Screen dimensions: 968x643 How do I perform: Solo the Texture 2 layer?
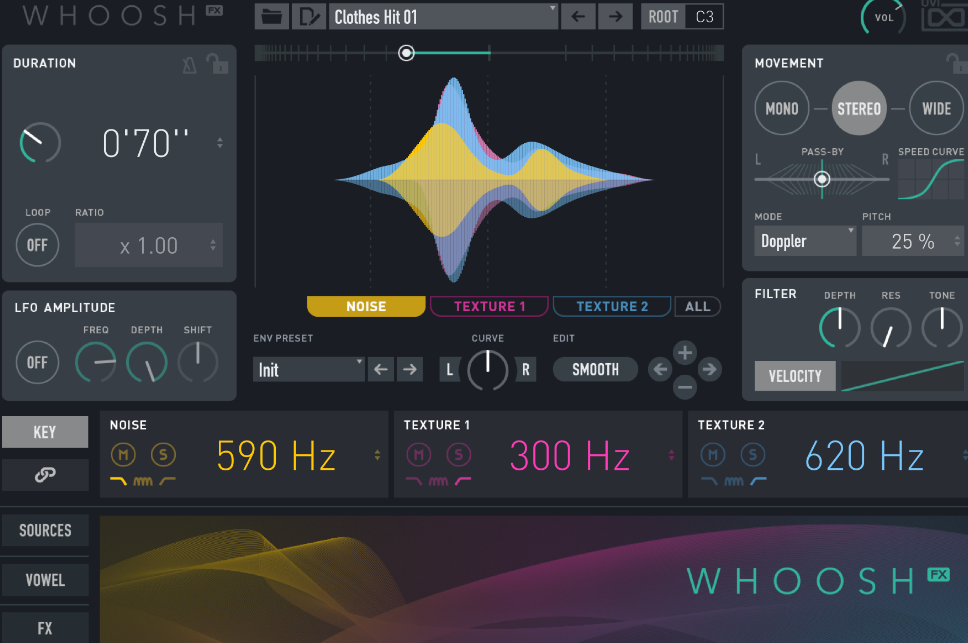[753, 455]
